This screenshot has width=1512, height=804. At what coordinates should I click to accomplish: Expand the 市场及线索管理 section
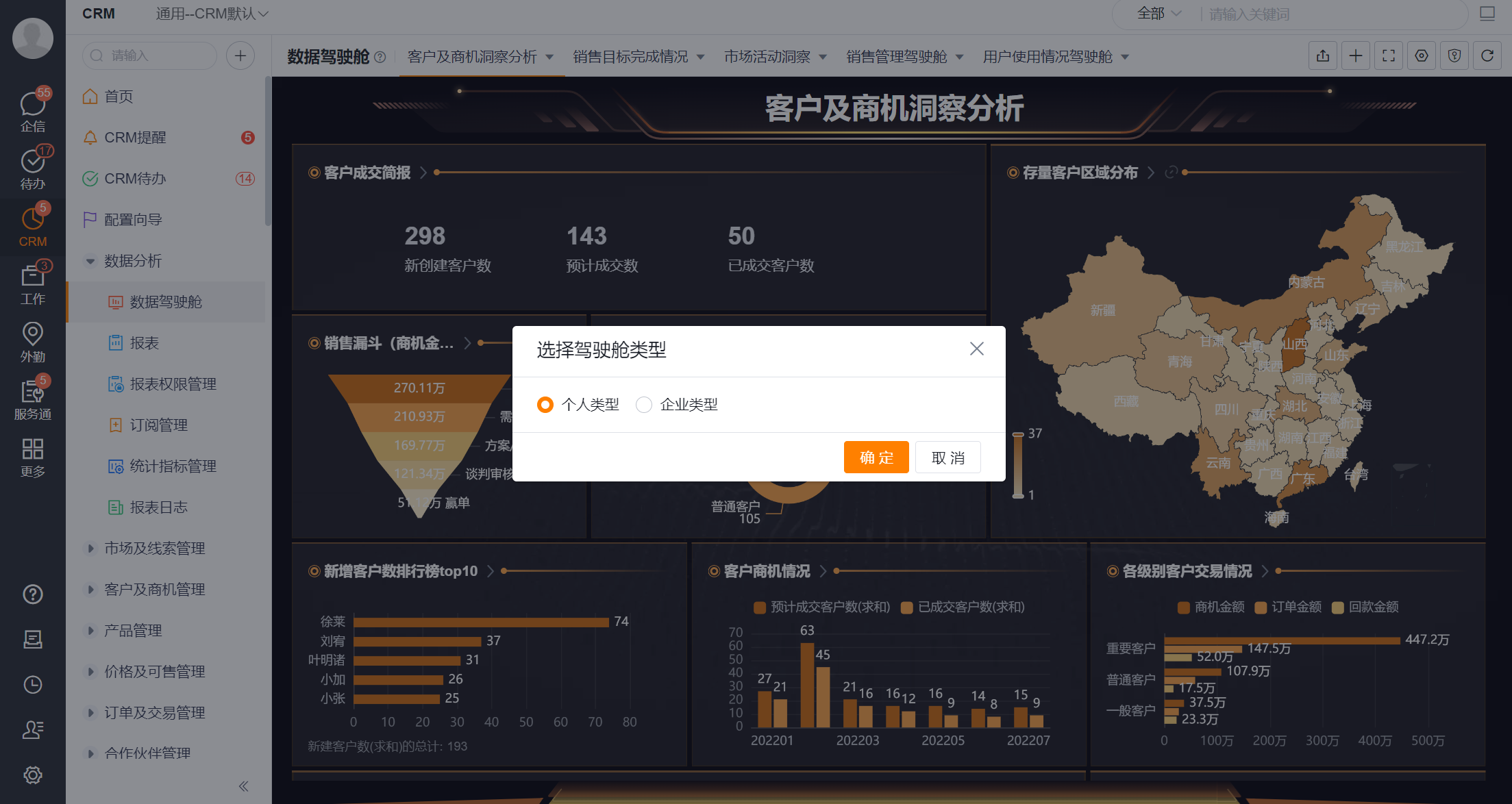pos(90,549)
